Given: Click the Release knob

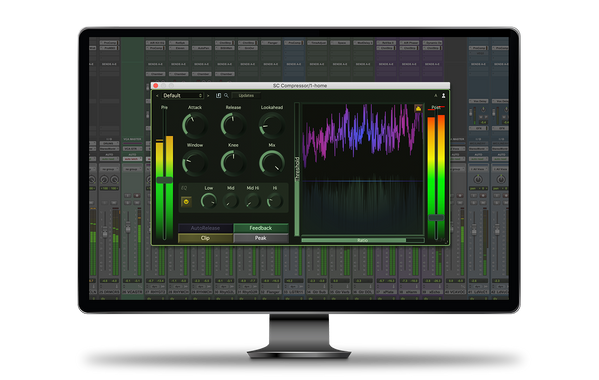Looking at the screenshot, I should [233, 125].
